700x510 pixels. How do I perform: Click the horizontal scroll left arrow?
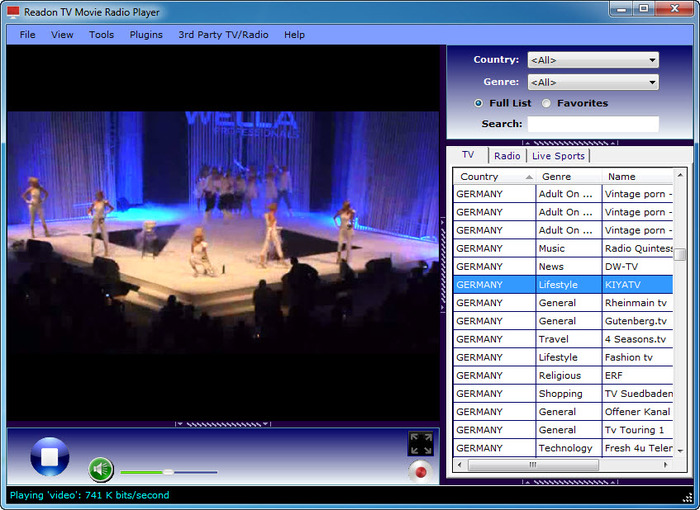pyautogui.click(x=459, y=465)
